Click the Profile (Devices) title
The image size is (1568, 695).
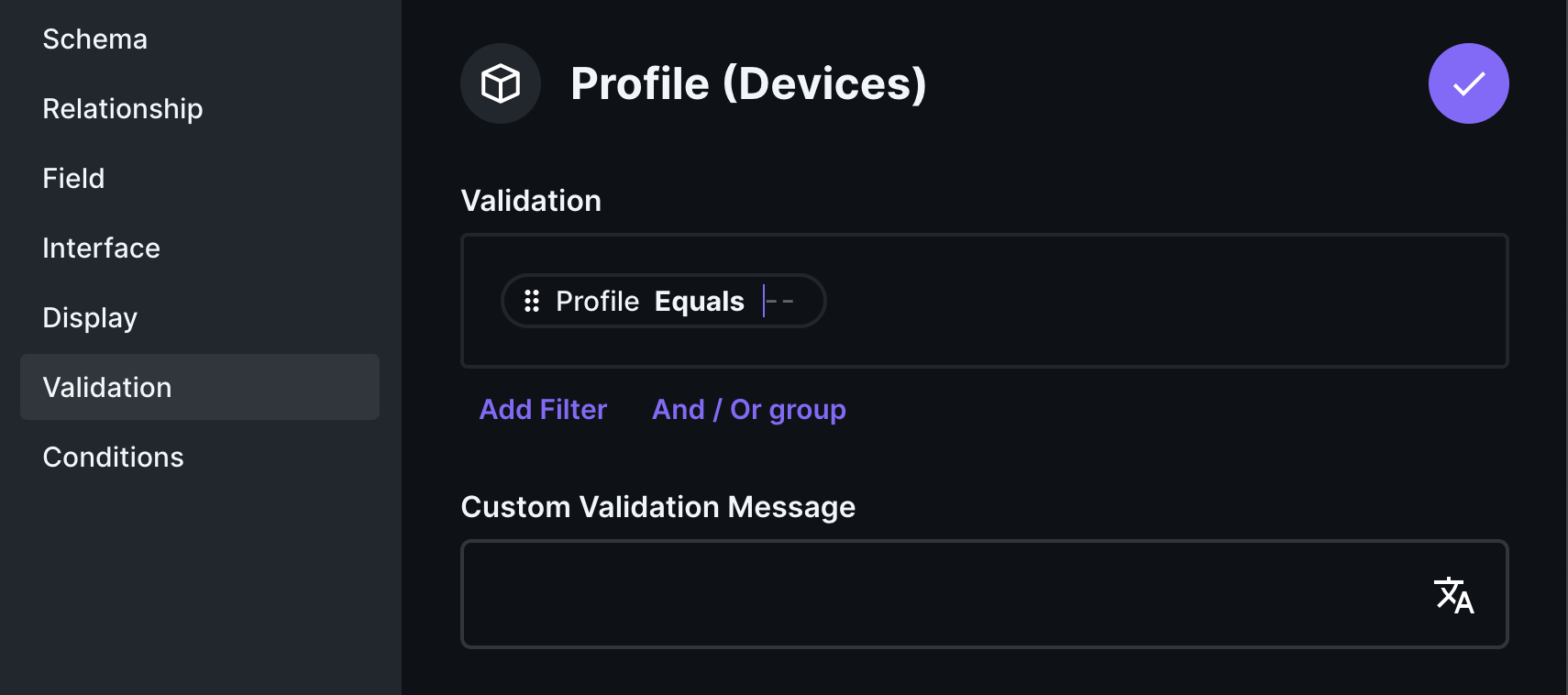click(x=748, y=83)
